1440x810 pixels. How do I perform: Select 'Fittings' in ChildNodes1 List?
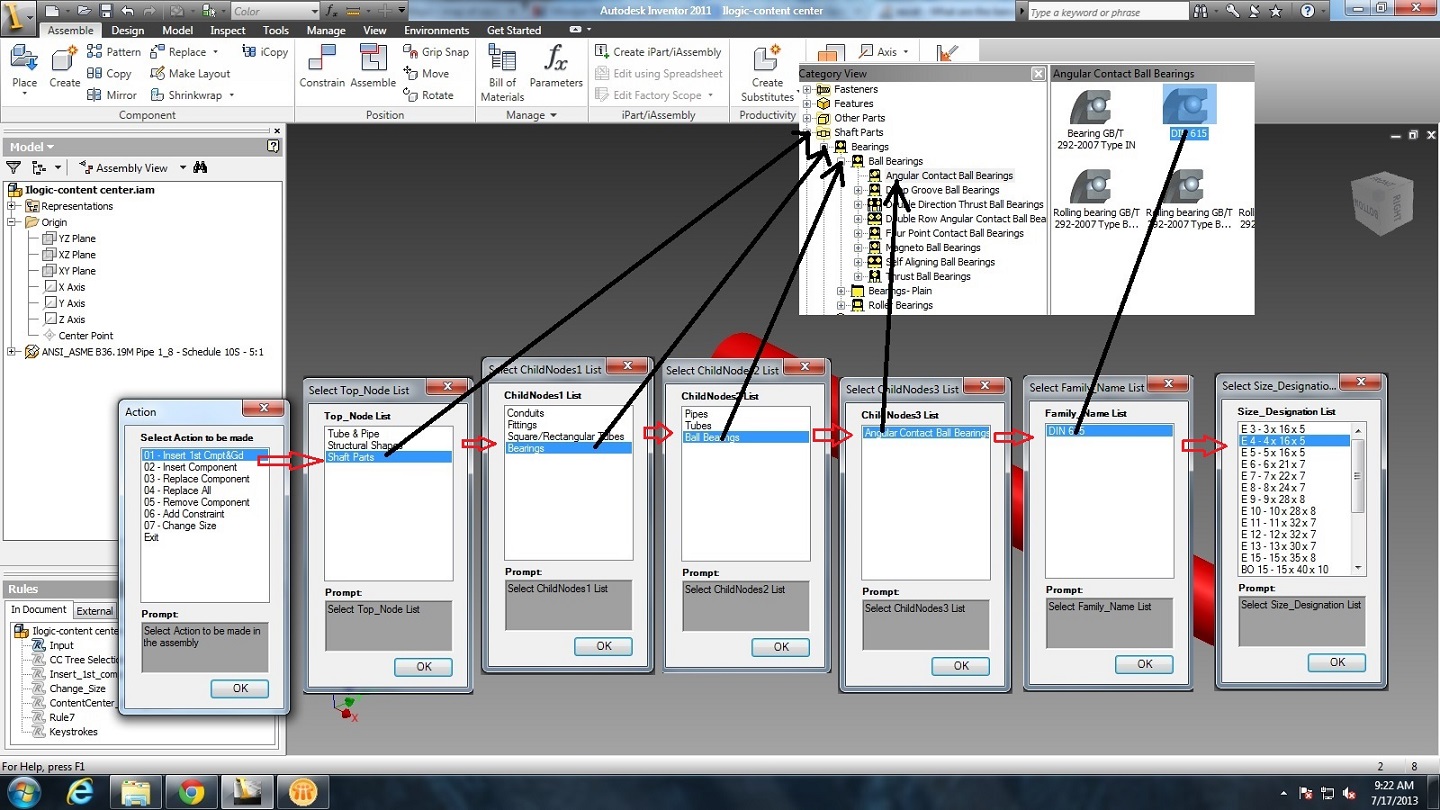[x=522, y=425]
